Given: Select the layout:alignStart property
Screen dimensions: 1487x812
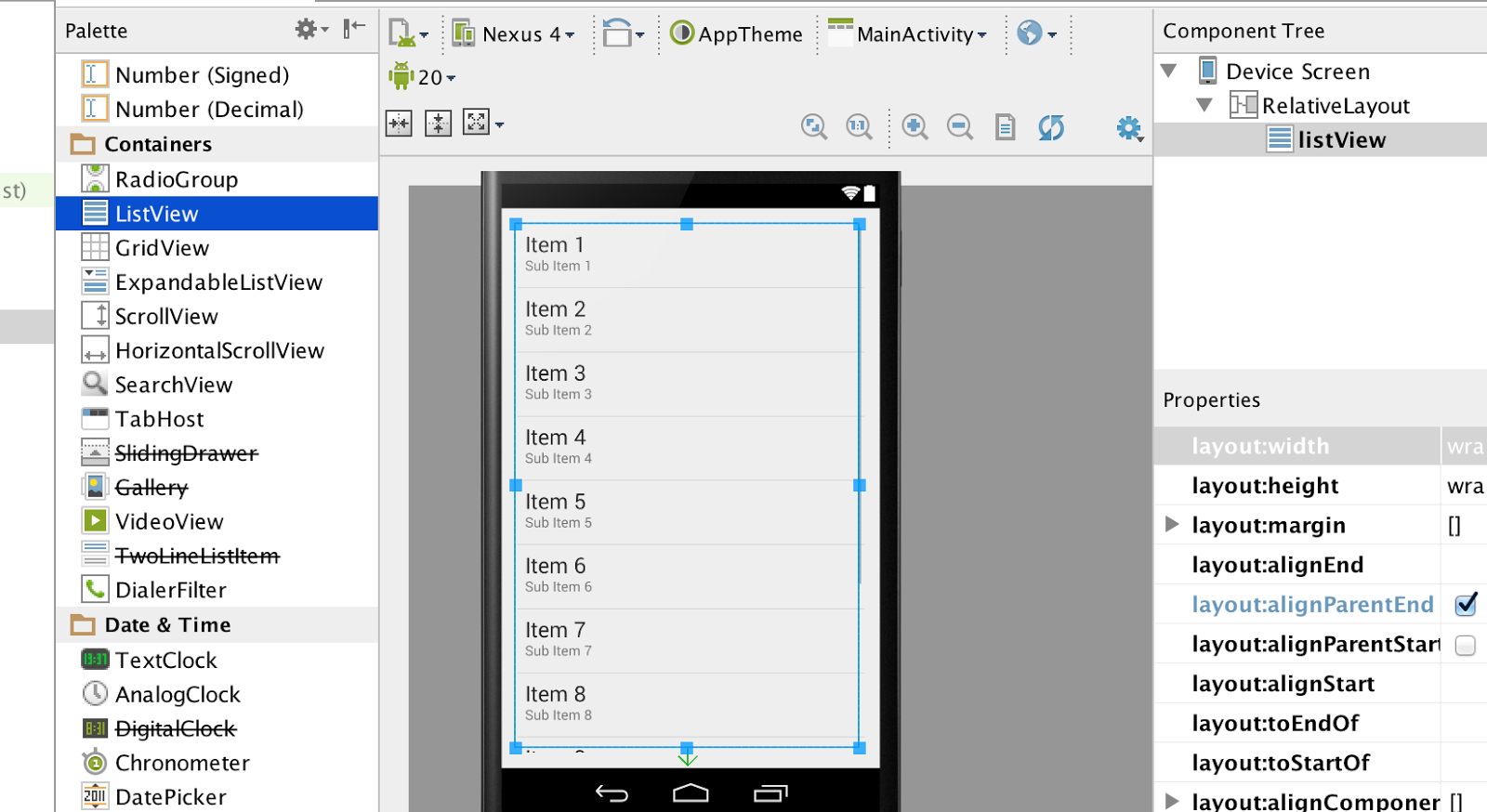Looking at the screenshot, I should coord(1321,684).
